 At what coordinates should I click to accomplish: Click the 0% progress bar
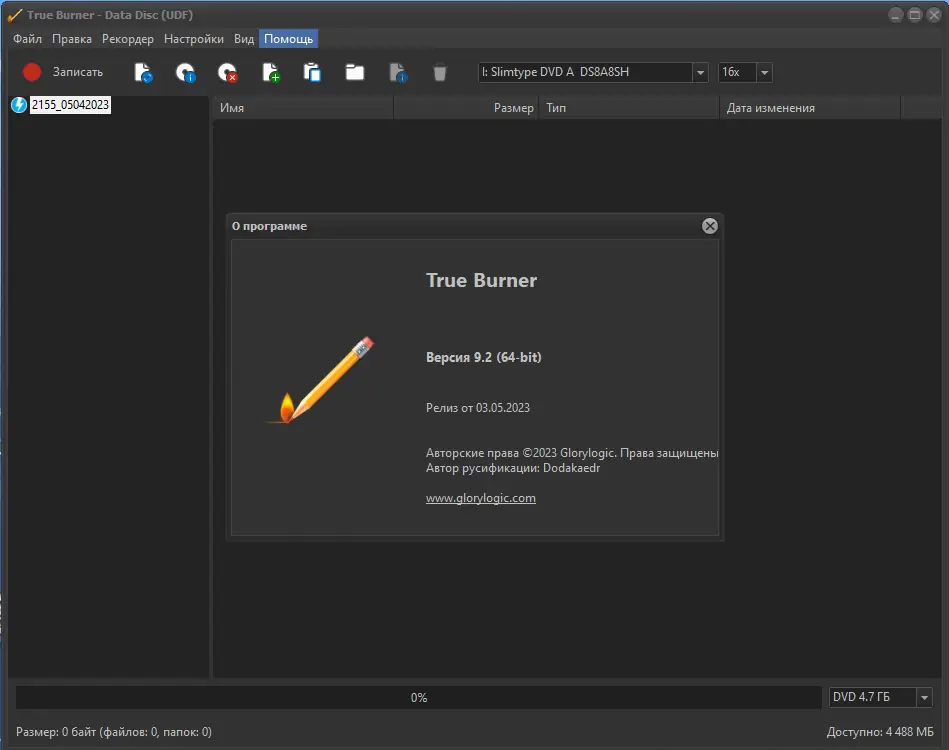420,697
